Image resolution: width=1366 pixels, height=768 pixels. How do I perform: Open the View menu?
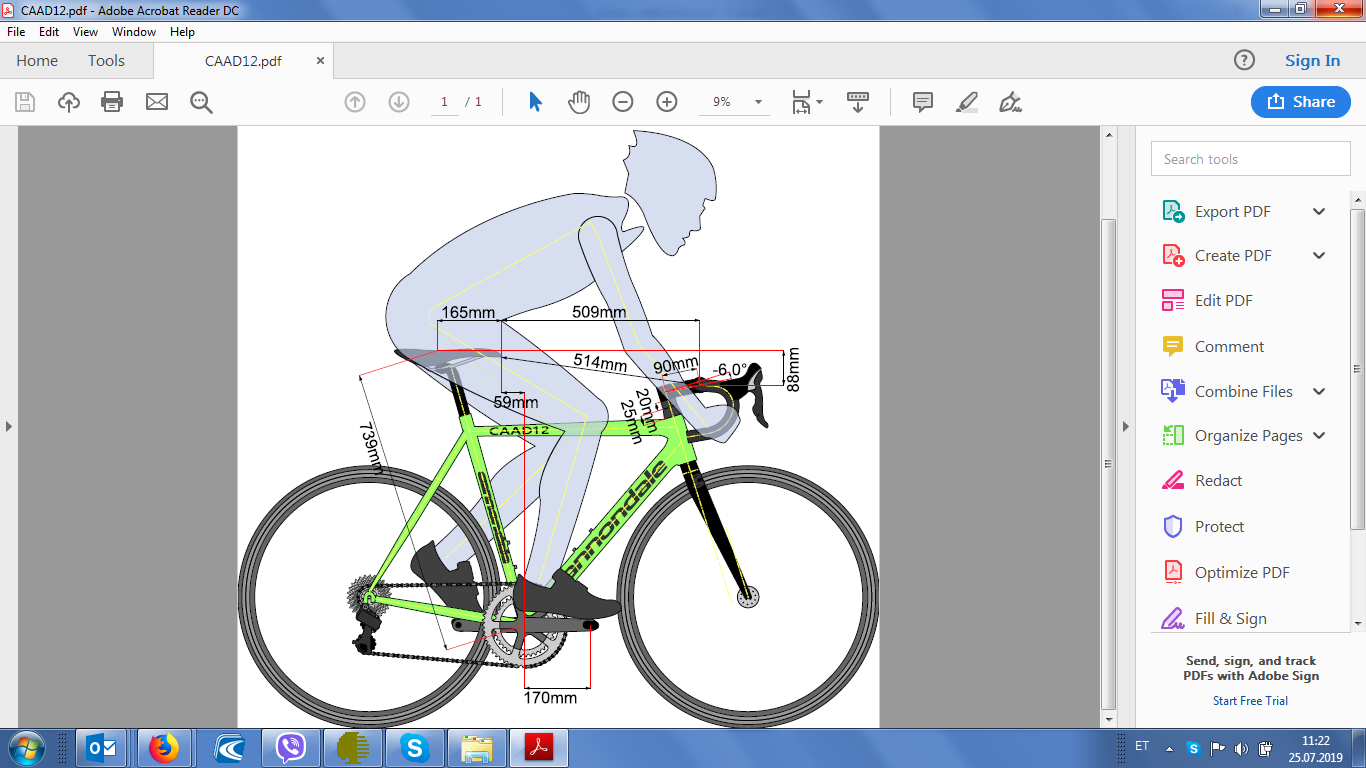[85, 32]
